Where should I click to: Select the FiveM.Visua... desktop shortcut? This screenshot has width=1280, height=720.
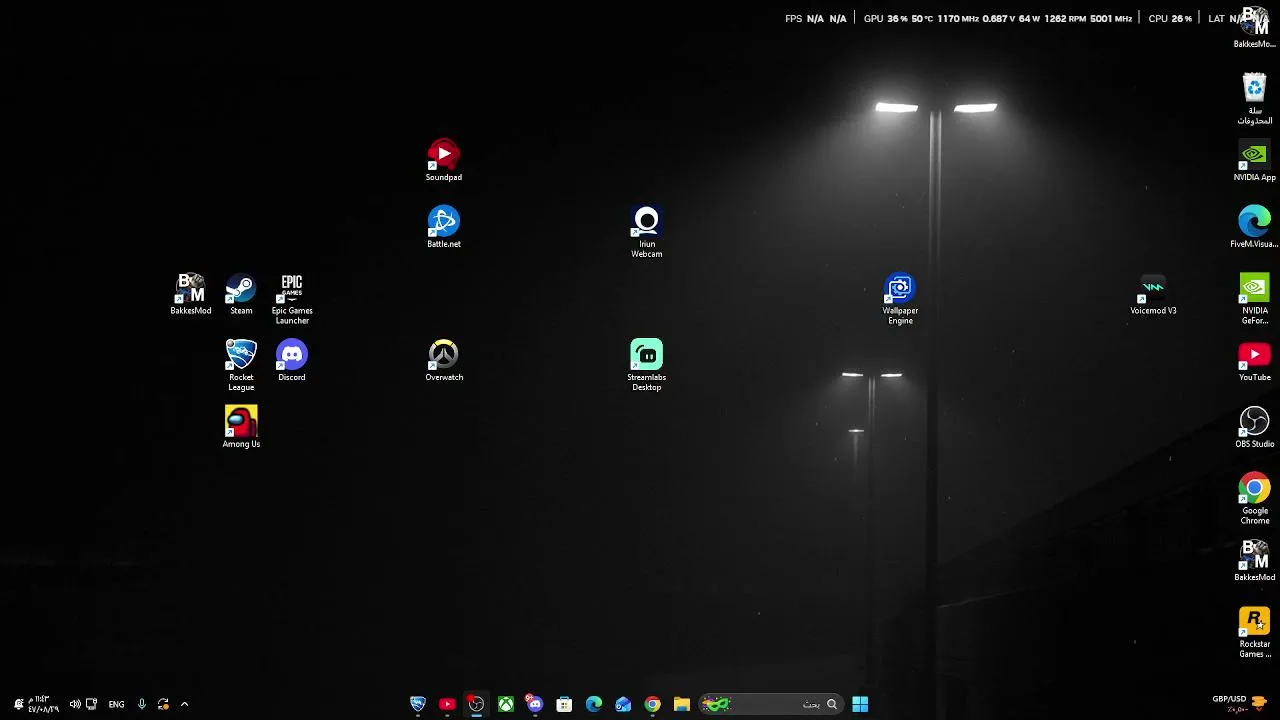point(1255,227)
